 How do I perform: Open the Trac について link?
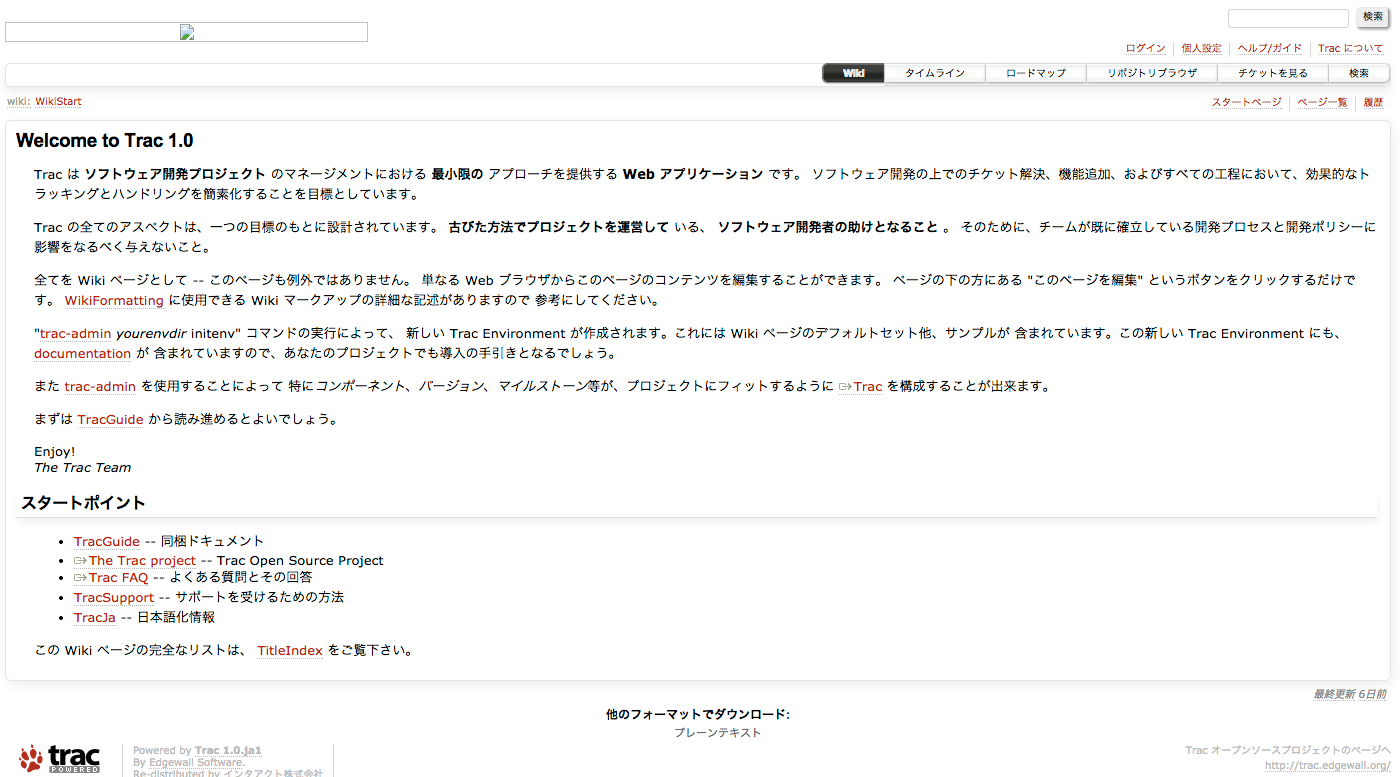pos(1350,48)
